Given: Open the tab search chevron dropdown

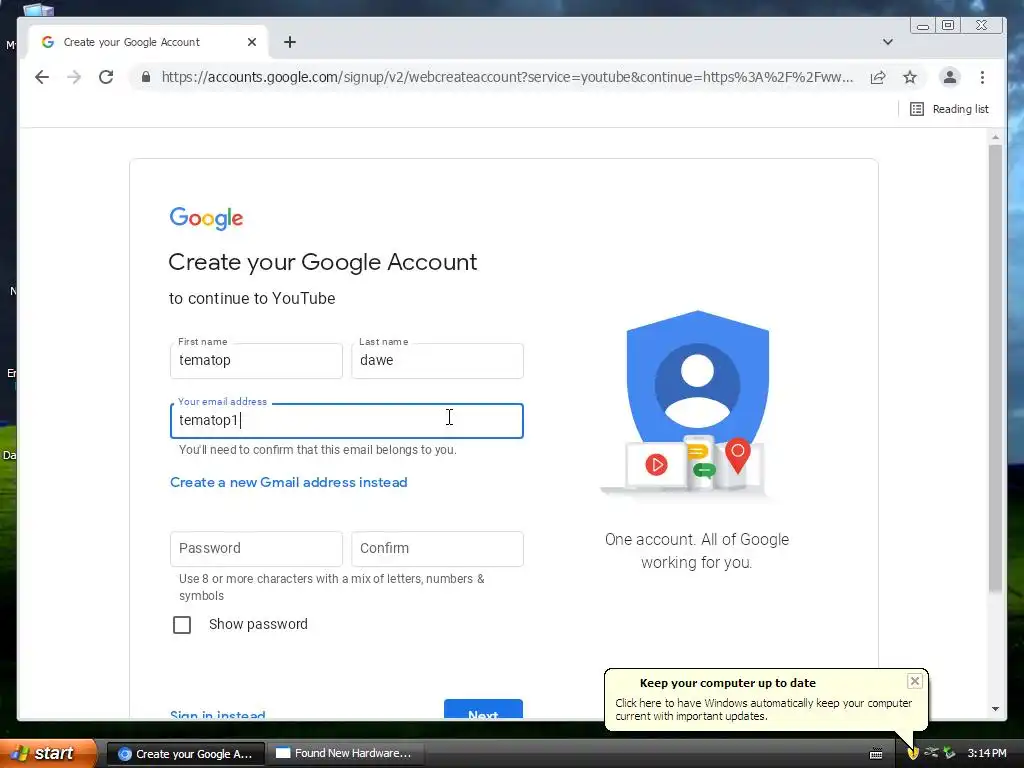Looking at the screenshot, I should point(888,42).
